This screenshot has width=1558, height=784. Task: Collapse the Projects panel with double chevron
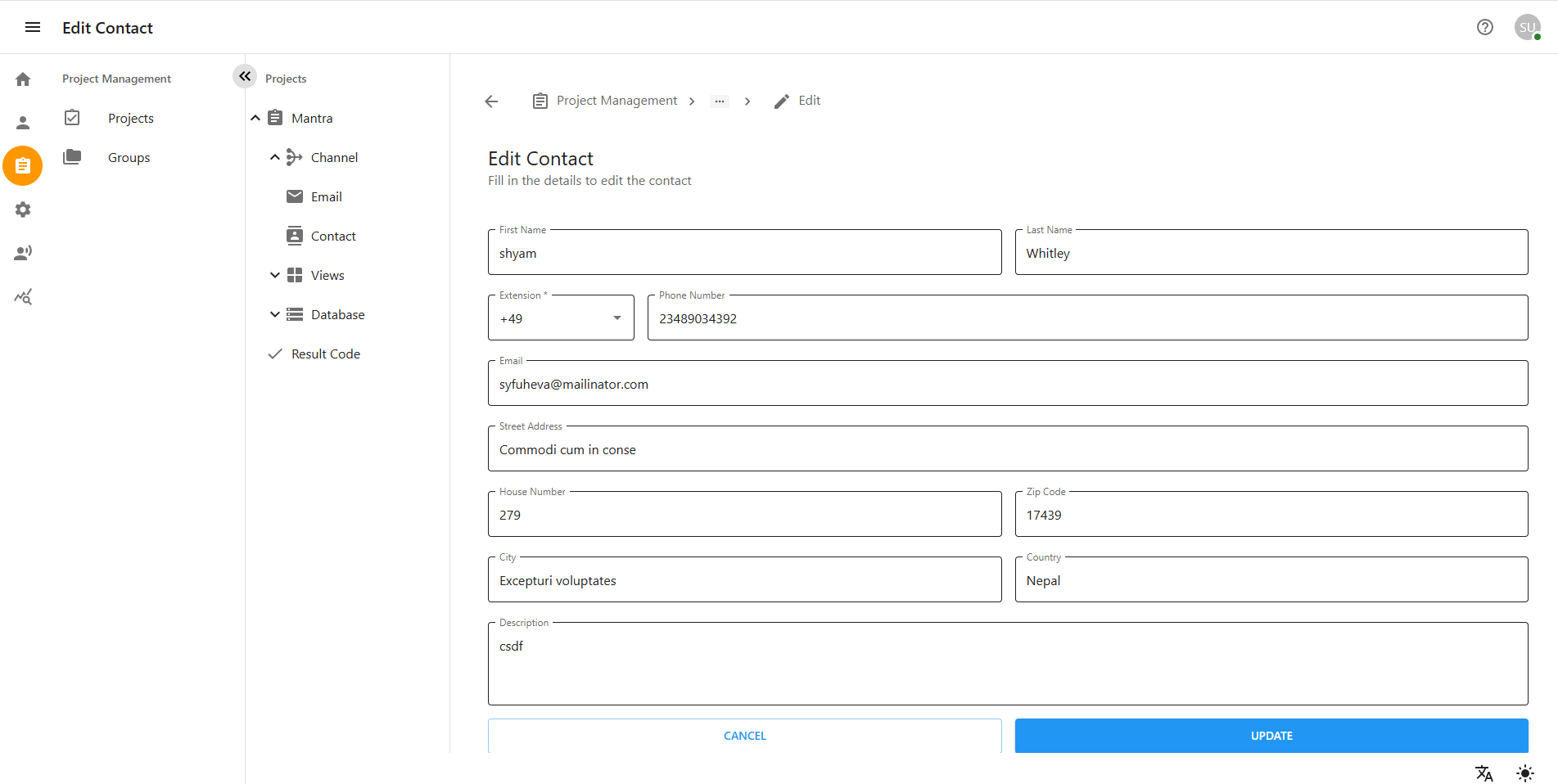click(x=244, y=76)
